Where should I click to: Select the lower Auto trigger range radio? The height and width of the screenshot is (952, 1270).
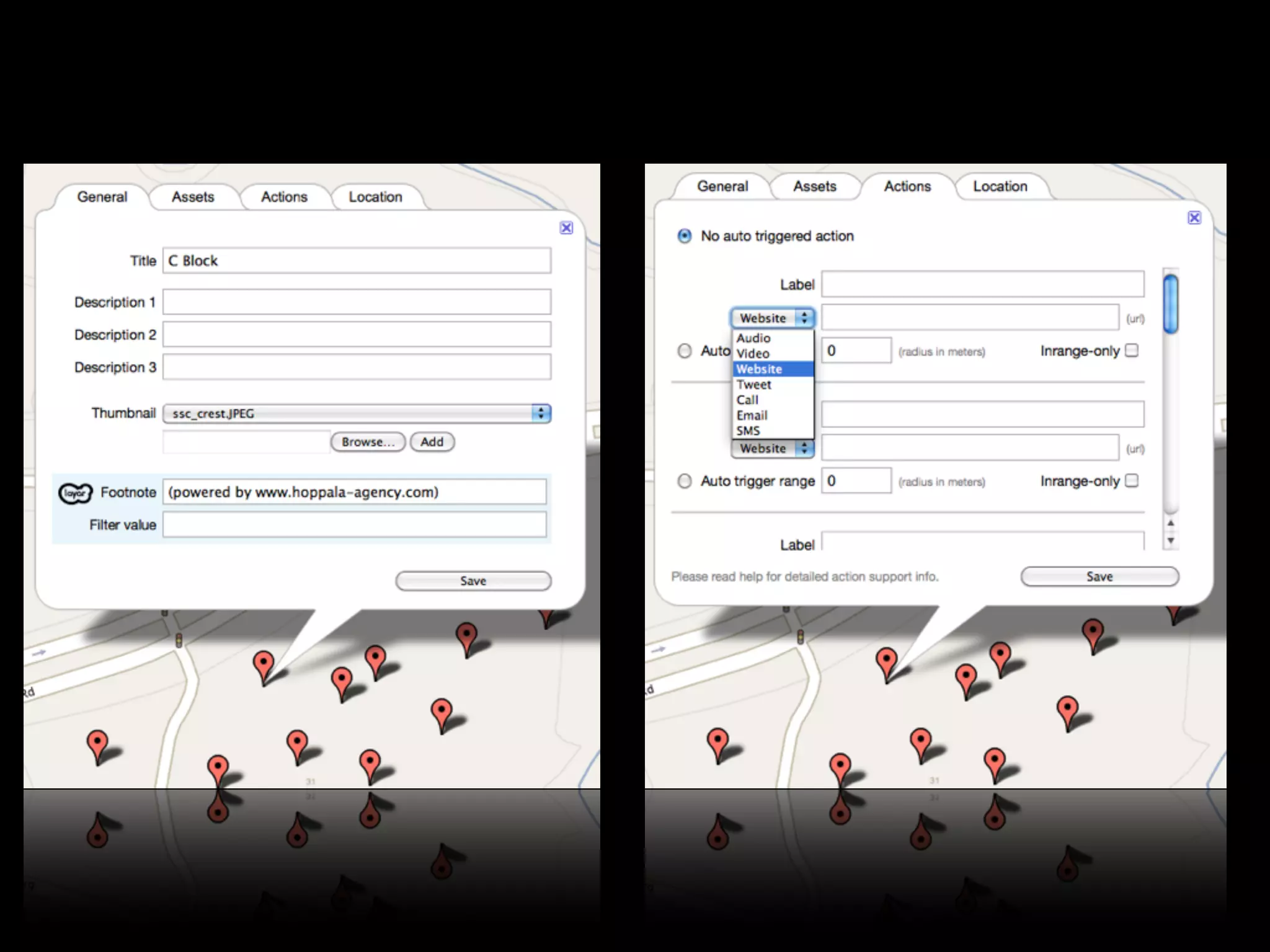click(x=685, y=482)
